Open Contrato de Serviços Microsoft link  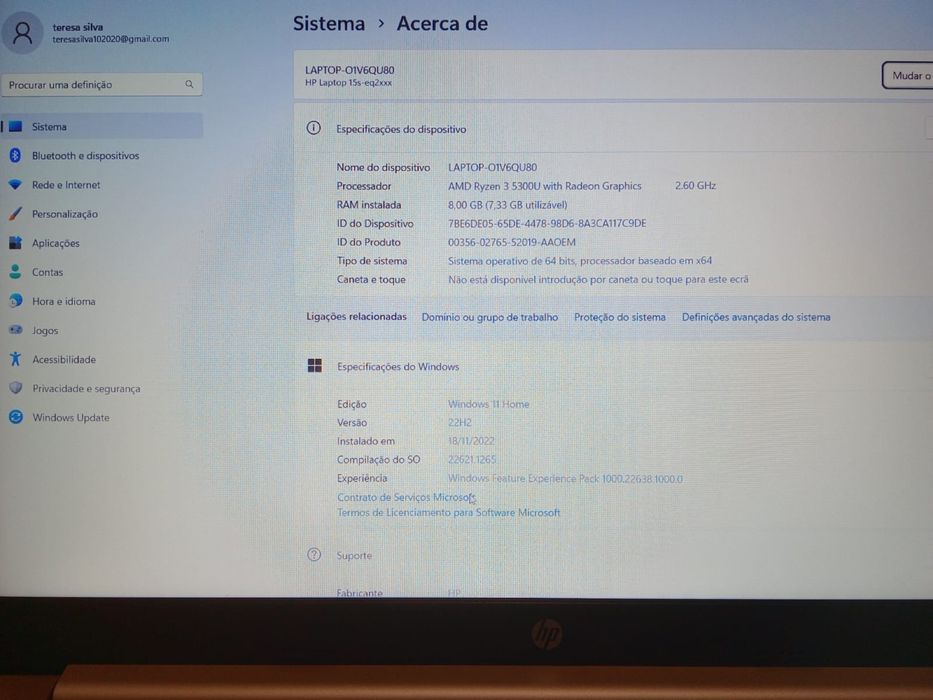tap(406, 497)
